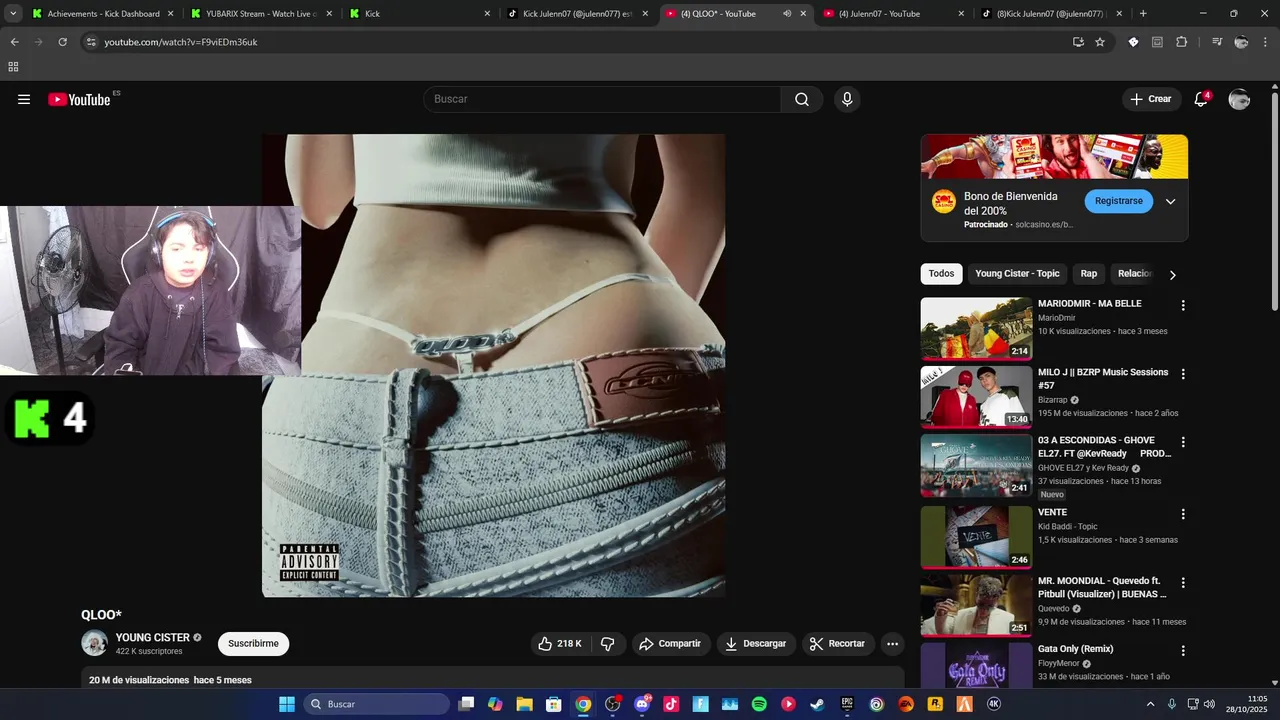The height and width of the screenshot is (720, 1280).
Task: Switch to Achievements - Kick Dashboard tab
Action: coord(101,14)
